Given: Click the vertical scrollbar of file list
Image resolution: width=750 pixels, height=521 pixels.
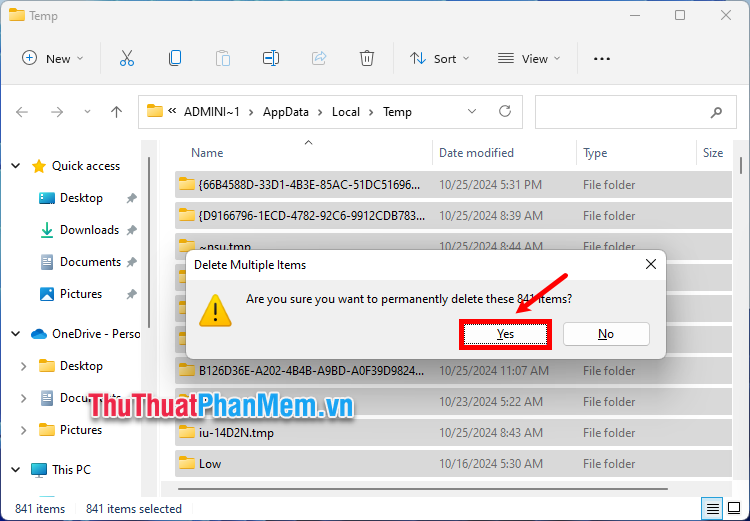Looking at the screenshot, I should [x=741, y=165].
